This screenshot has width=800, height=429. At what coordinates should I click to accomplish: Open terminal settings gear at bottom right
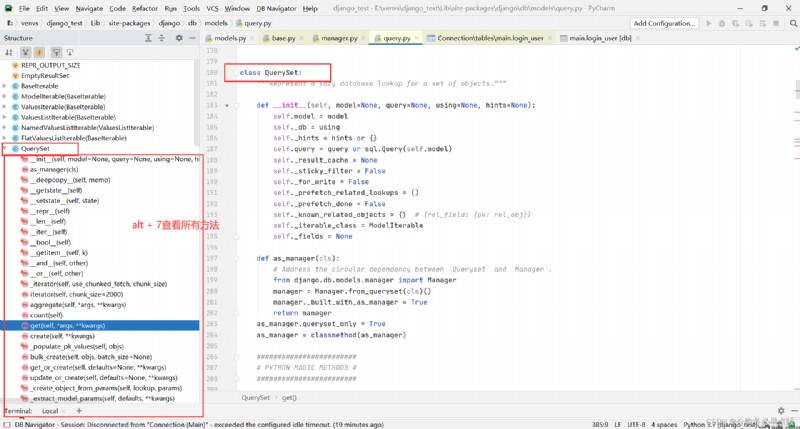[x=781, y=410]
